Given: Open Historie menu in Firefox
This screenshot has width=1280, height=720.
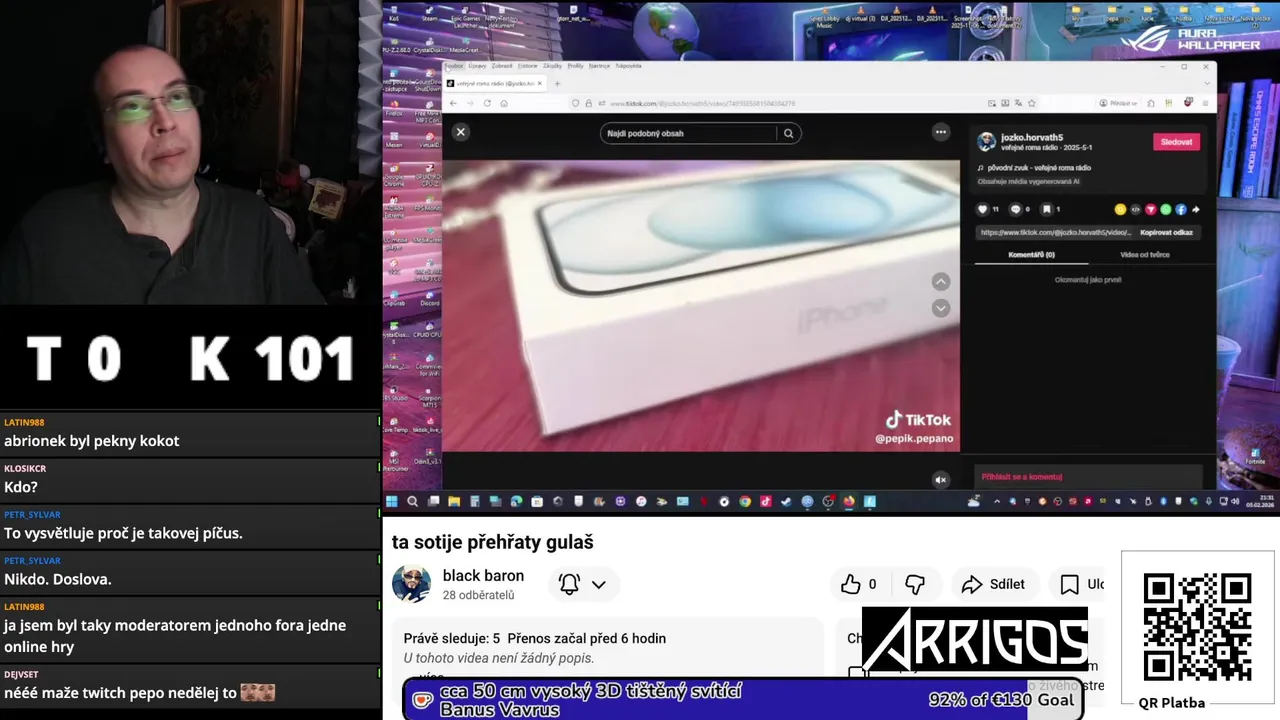Looking at the screenshot, I should click(527, 66).
